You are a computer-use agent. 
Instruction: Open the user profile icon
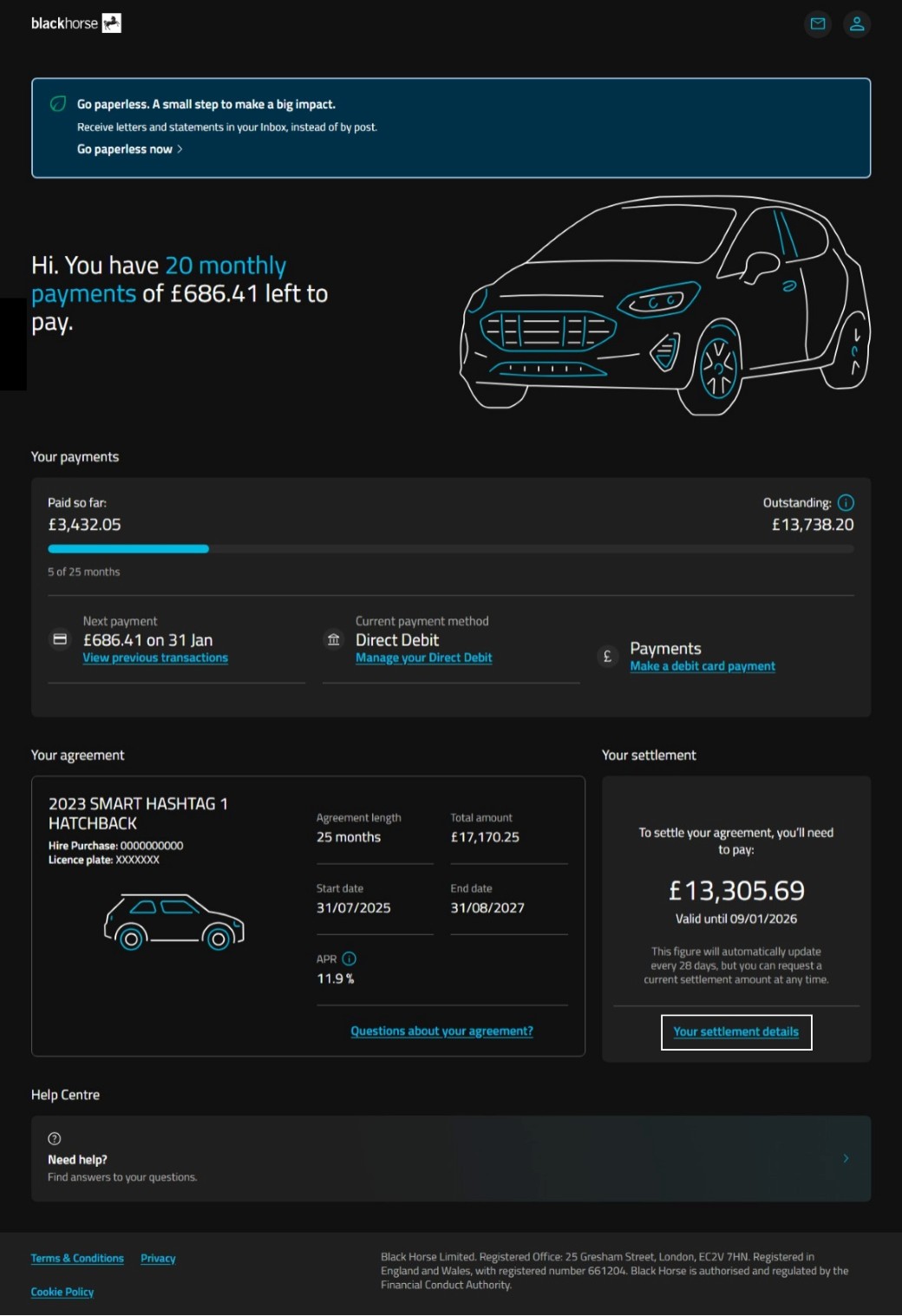(x=857, y=23)
